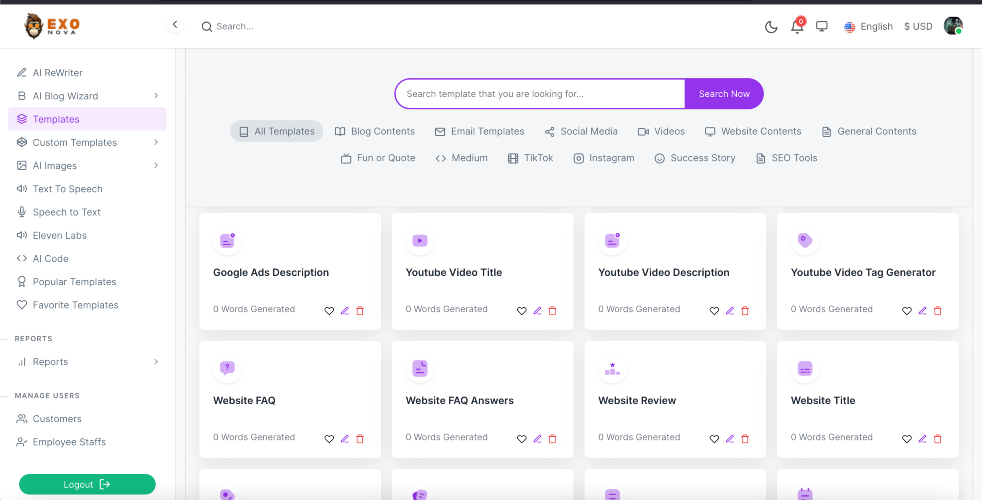Favorite the Website Review template
Screen dimensions: 982x500
coord(714,439)
